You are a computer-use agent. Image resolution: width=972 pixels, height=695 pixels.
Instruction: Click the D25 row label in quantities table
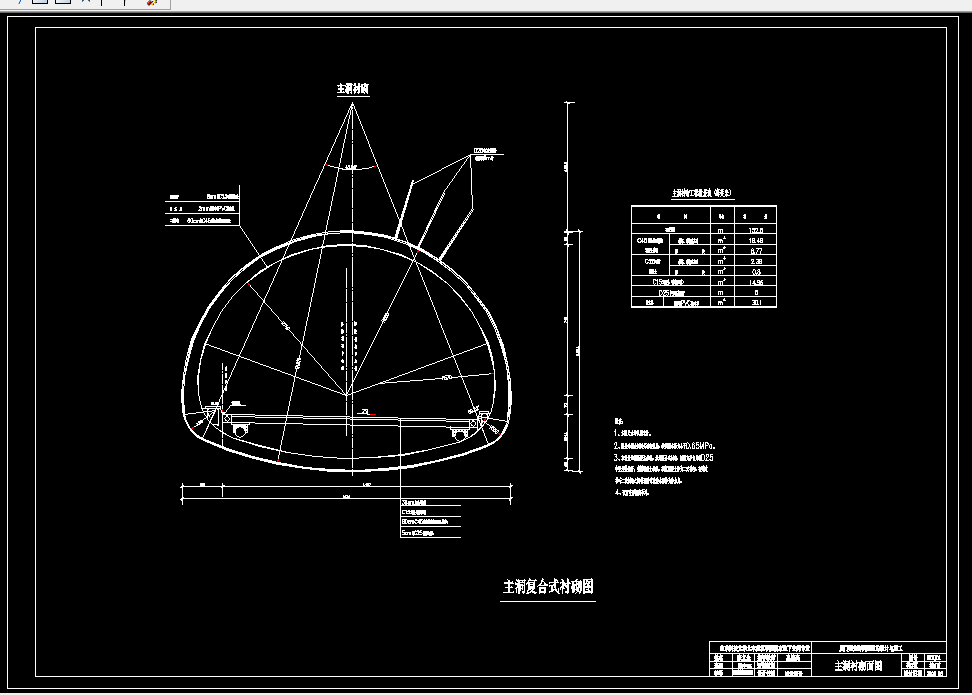671,293
